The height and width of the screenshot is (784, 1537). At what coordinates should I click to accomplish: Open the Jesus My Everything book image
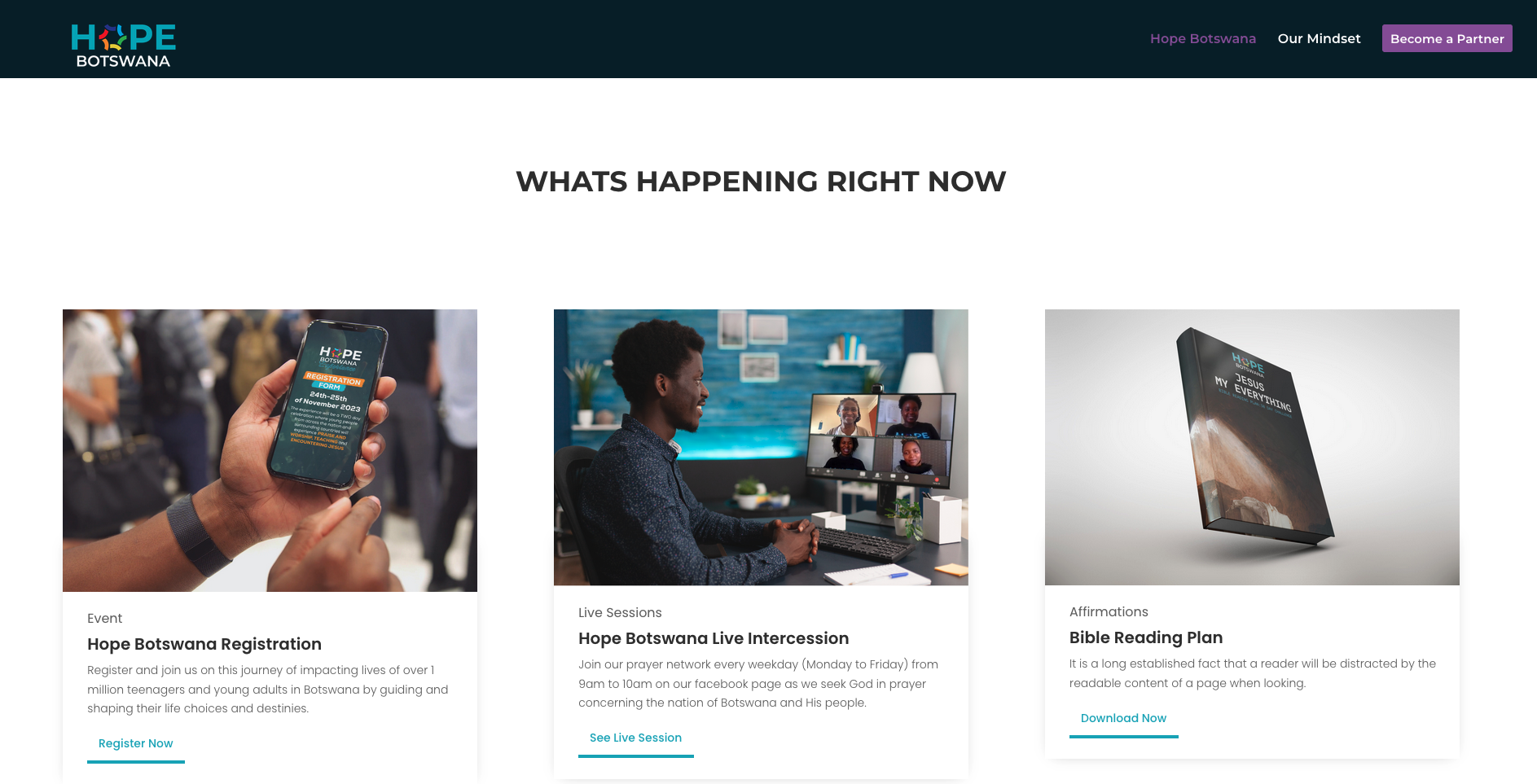pos(1252,447)
